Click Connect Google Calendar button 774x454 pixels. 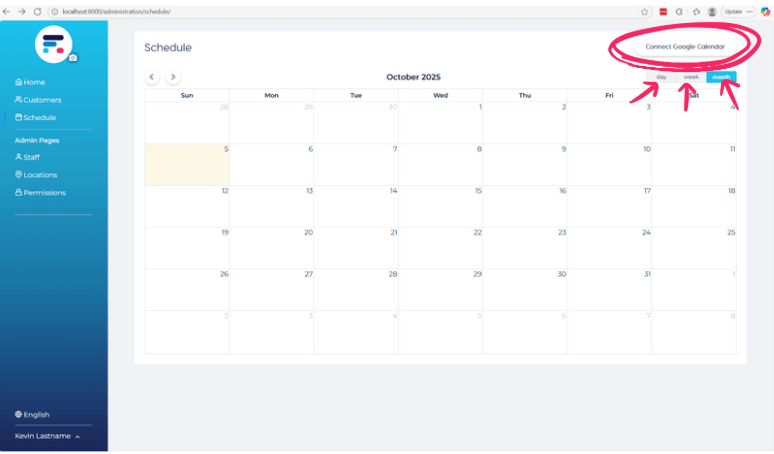pos(685,47)
